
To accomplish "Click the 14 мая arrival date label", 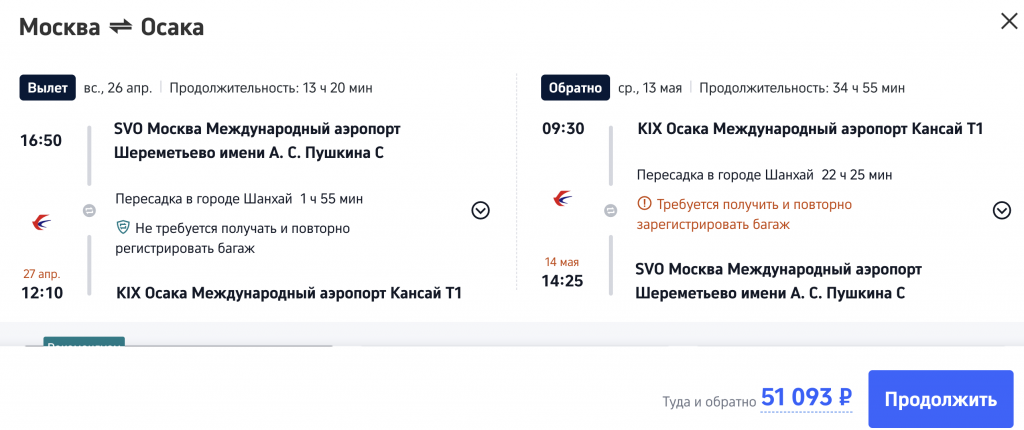I will click(x=562, y=262).
